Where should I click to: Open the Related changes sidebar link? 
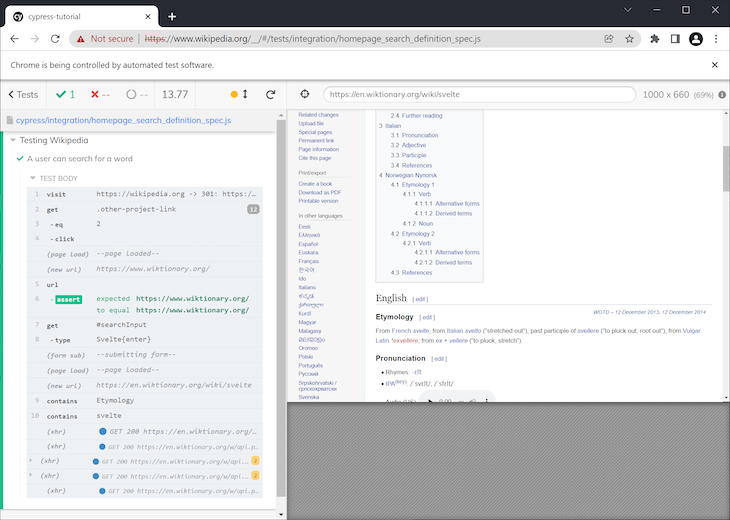pos(318,115)
